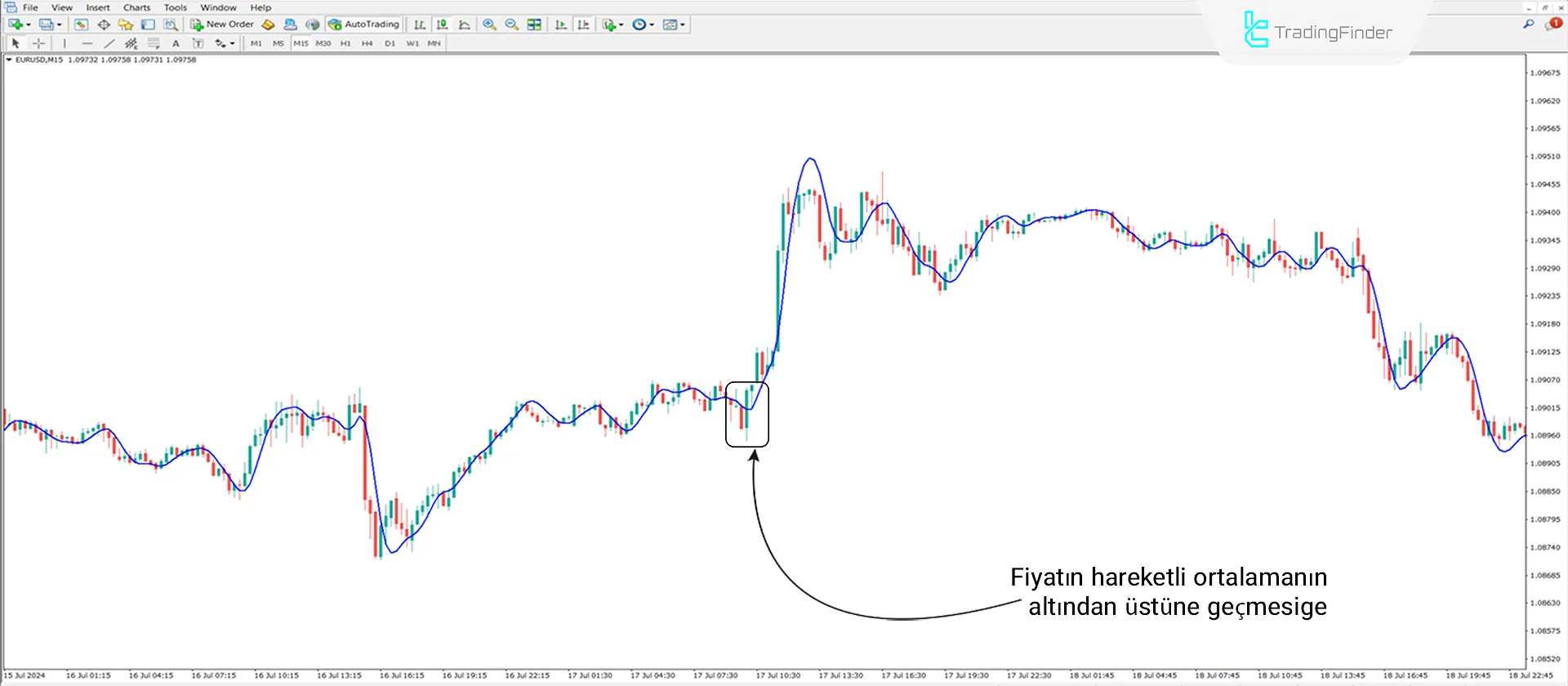Switch chart to candlestick display mode

coord(442,24)
